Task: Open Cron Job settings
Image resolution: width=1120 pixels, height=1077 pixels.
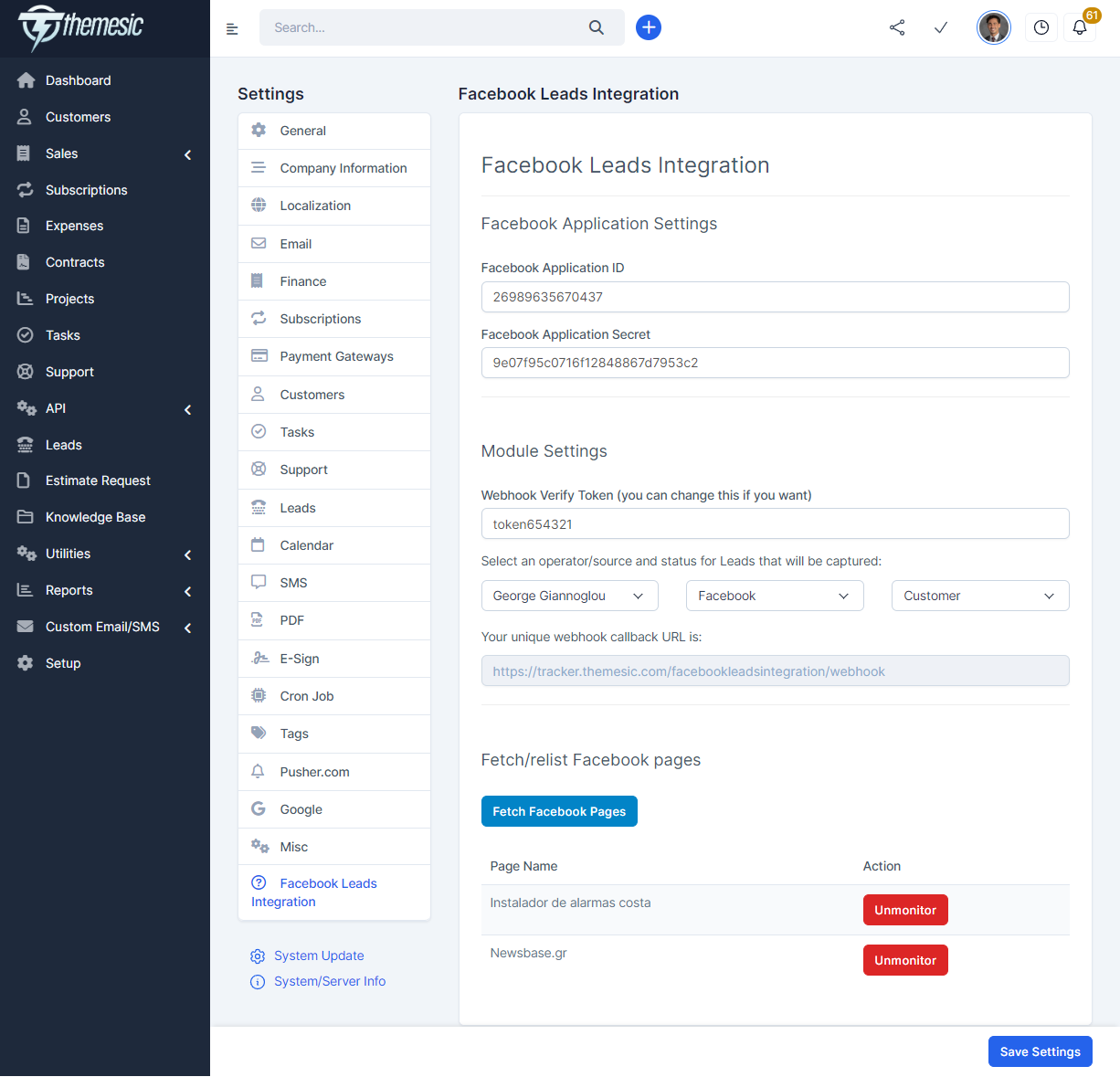Action: (x=334, y=696)
